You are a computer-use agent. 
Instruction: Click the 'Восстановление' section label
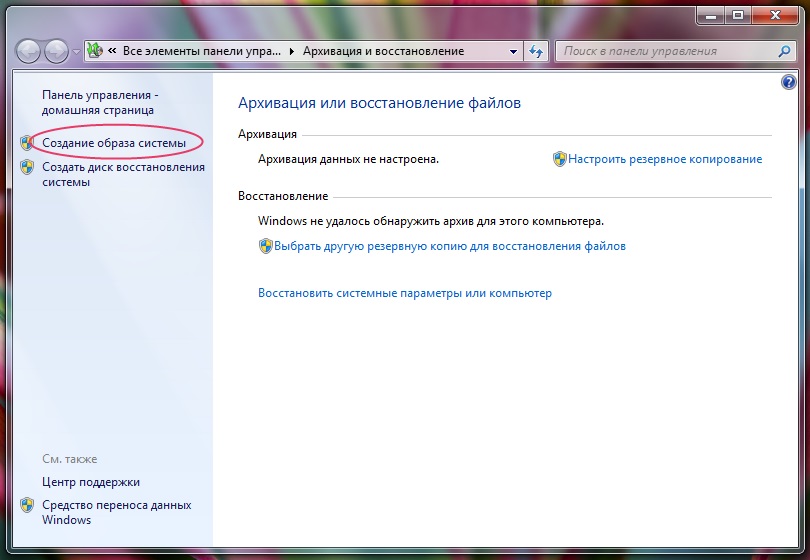283,196
